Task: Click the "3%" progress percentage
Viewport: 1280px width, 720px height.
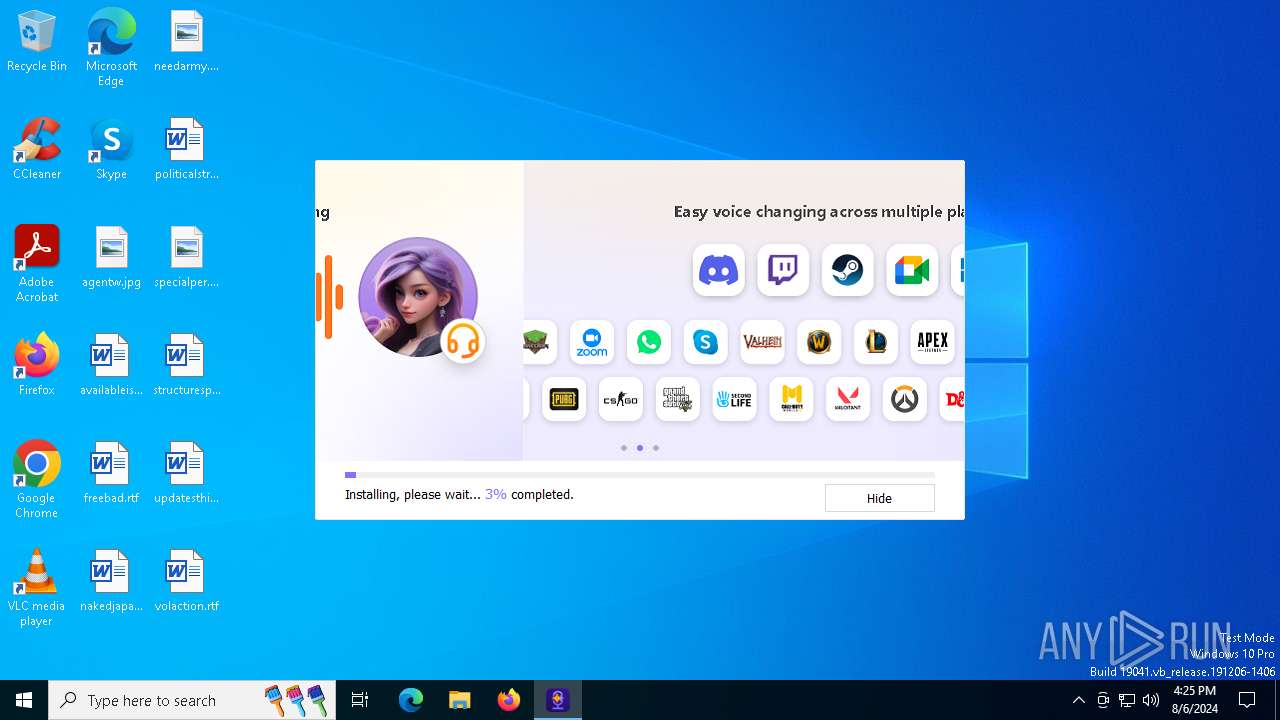Action: (x=496, y=495)
